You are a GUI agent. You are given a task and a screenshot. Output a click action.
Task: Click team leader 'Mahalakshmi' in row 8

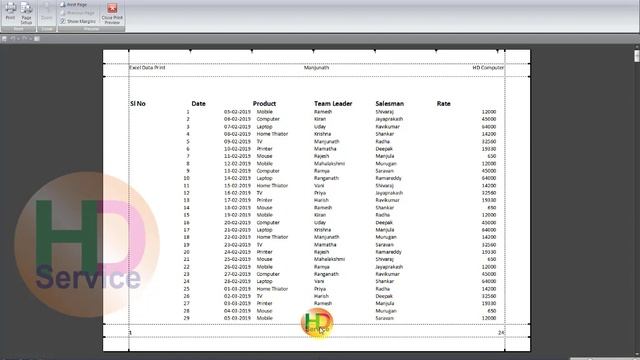tap(329, 164)
